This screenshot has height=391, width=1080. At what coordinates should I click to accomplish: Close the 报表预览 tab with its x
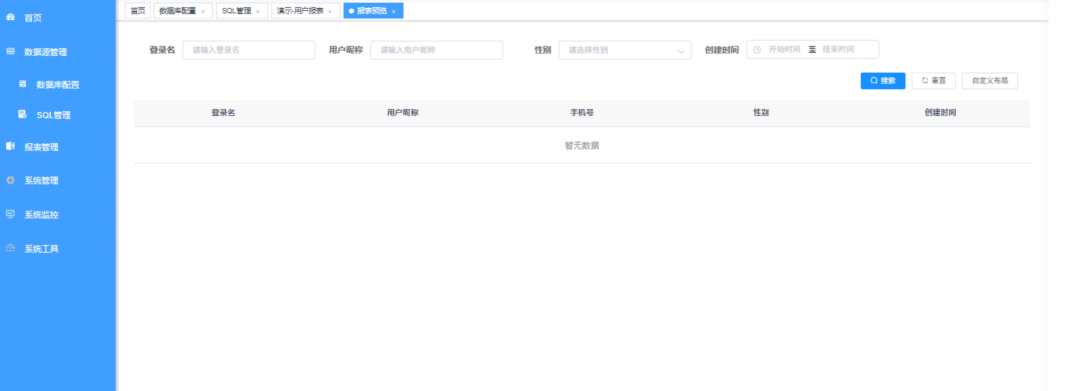(393, 12)
